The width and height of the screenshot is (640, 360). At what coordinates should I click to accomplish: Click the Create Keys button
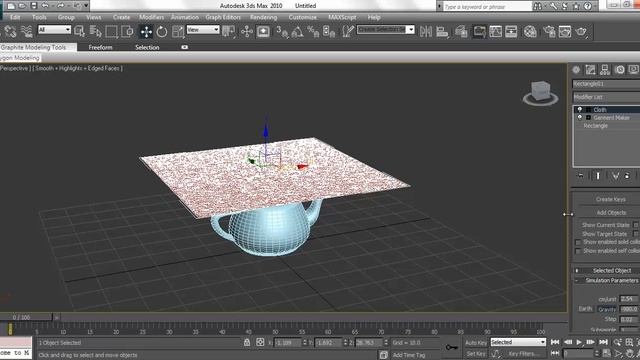[610, 199]
